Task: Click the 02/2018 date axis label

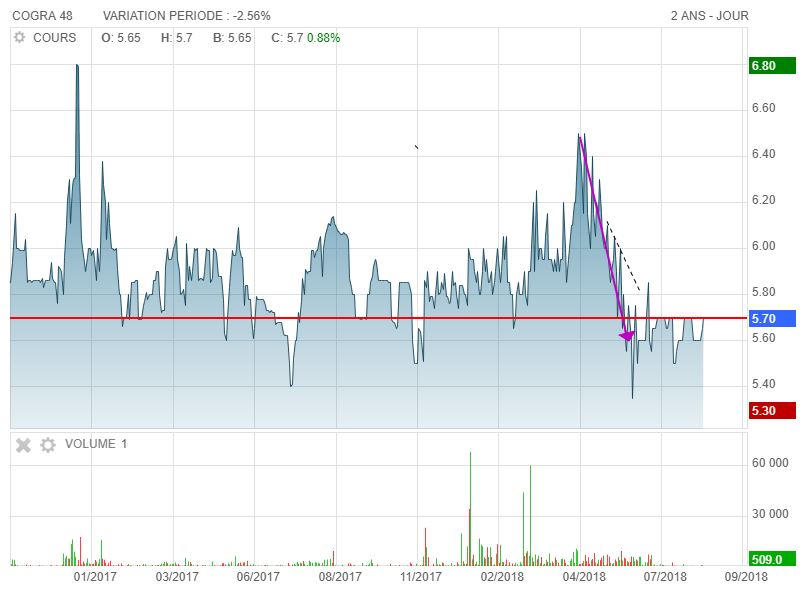Action: pos(502,576)
